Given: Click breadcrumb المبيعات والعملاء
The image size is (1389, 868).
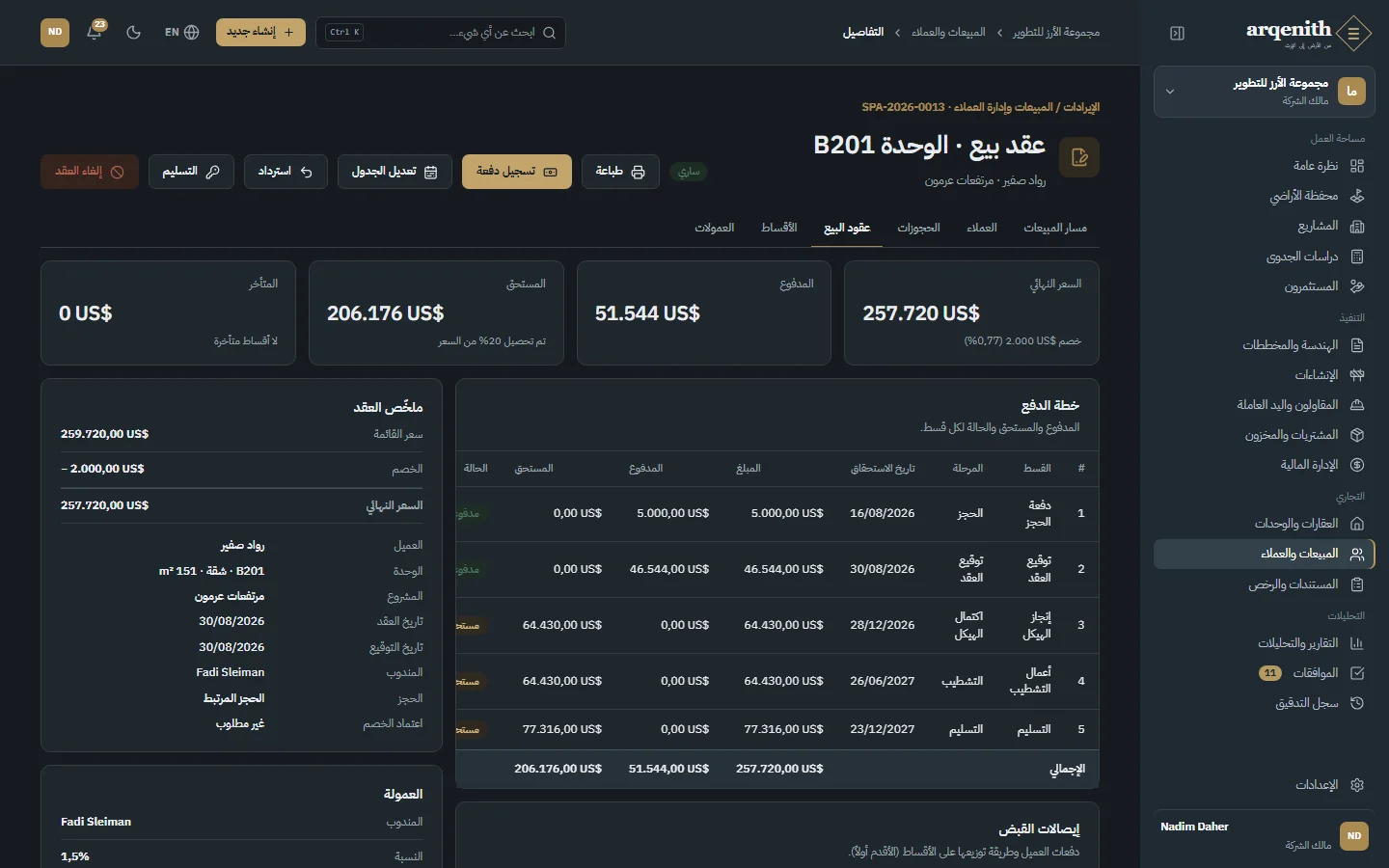Looking at the screenshot, I should click(x=948, y=32).
